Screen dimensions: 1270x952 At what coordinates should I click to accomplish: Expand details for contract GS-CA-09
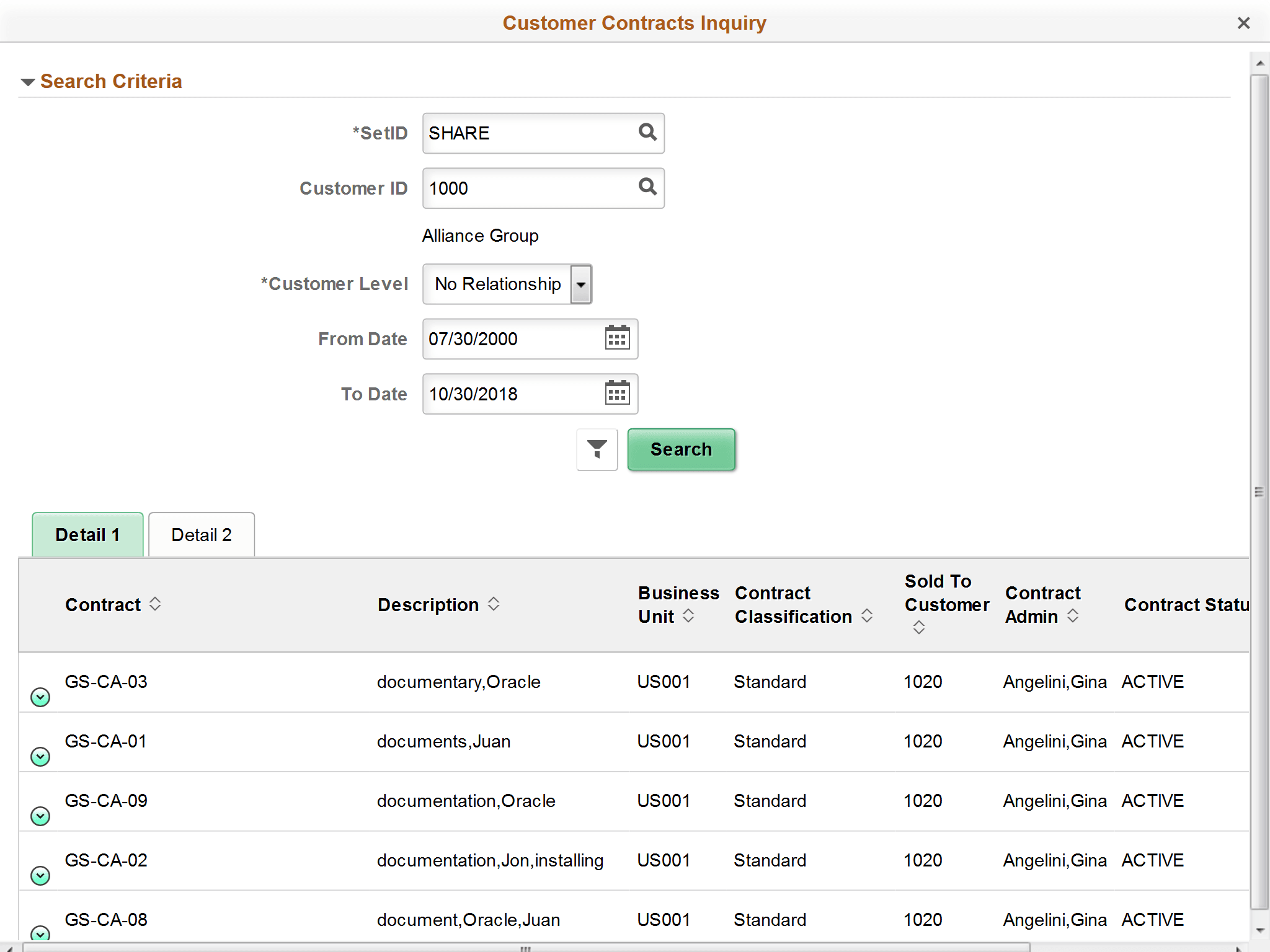(x=40, y=815)
